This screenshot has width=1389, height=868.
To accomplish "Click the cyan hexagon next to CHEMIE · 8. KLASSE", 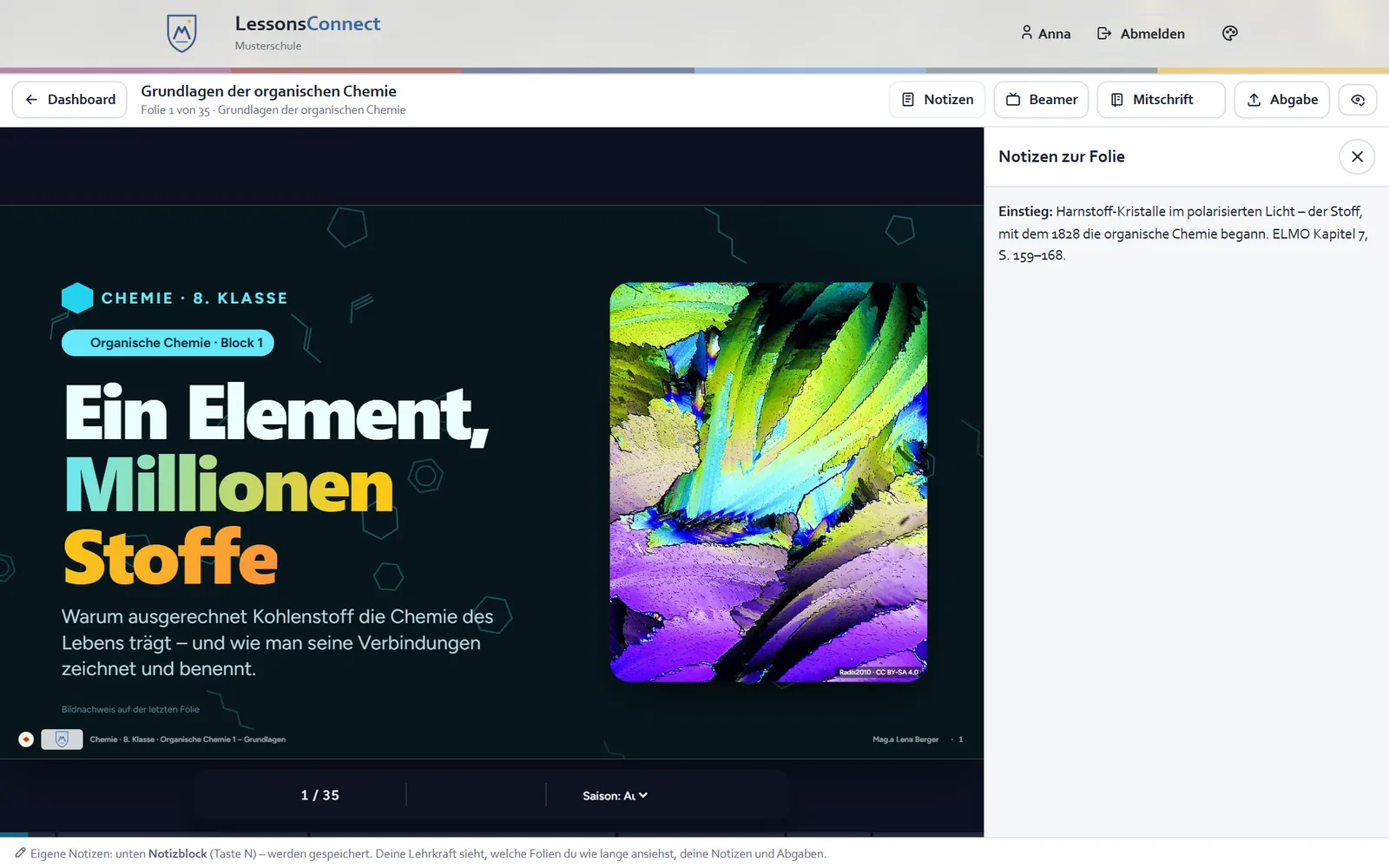I will coord(77,298).
